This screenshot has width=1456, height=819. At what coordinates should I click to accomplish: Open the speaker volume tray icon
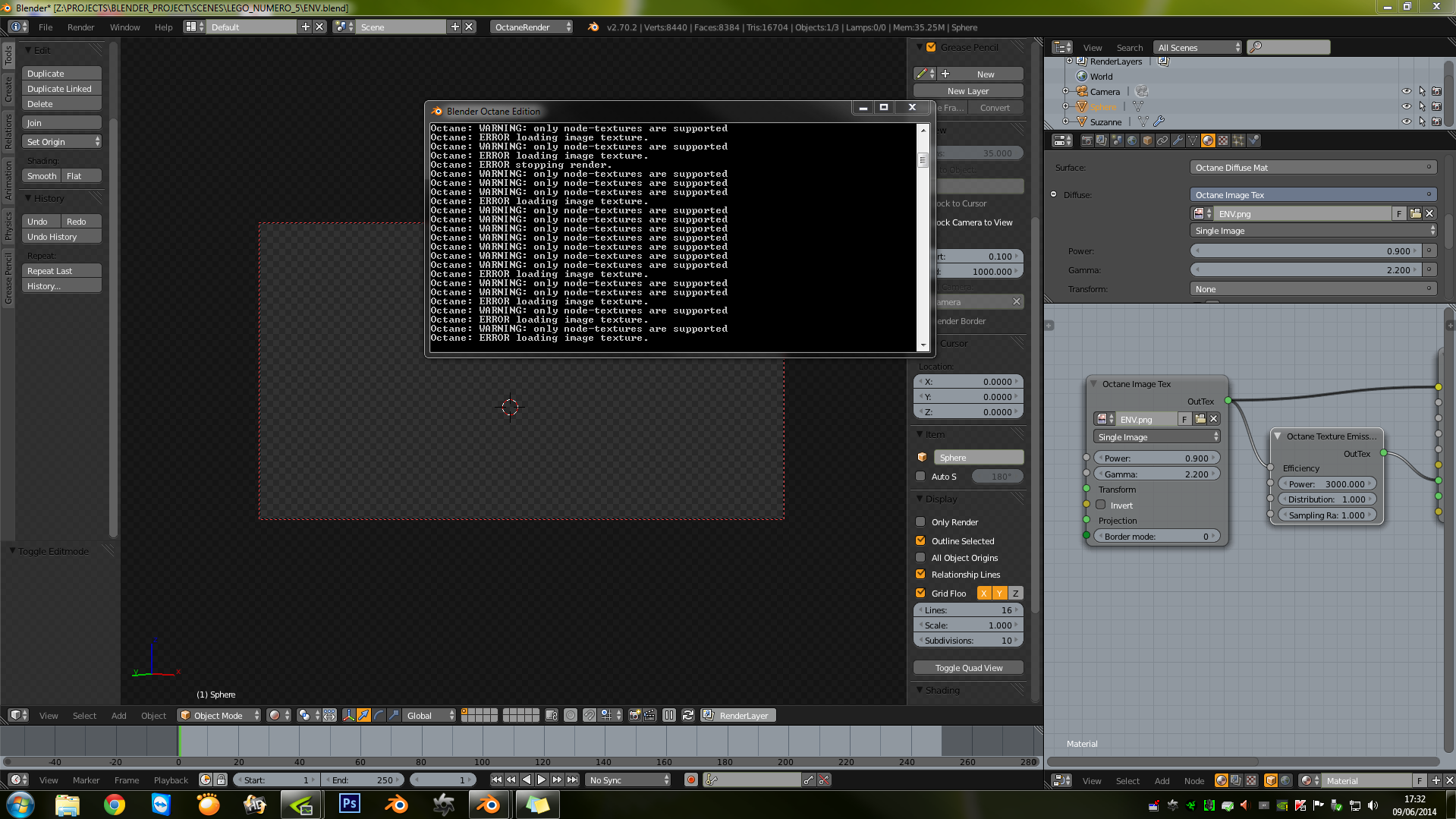(1373, 805)
